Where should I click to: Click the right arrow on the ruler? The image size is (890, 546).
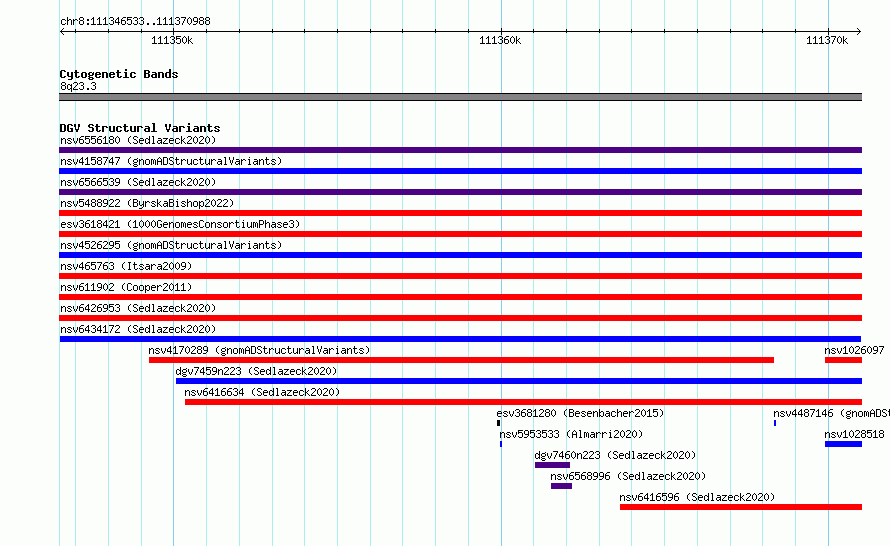(x=859, y=31)
